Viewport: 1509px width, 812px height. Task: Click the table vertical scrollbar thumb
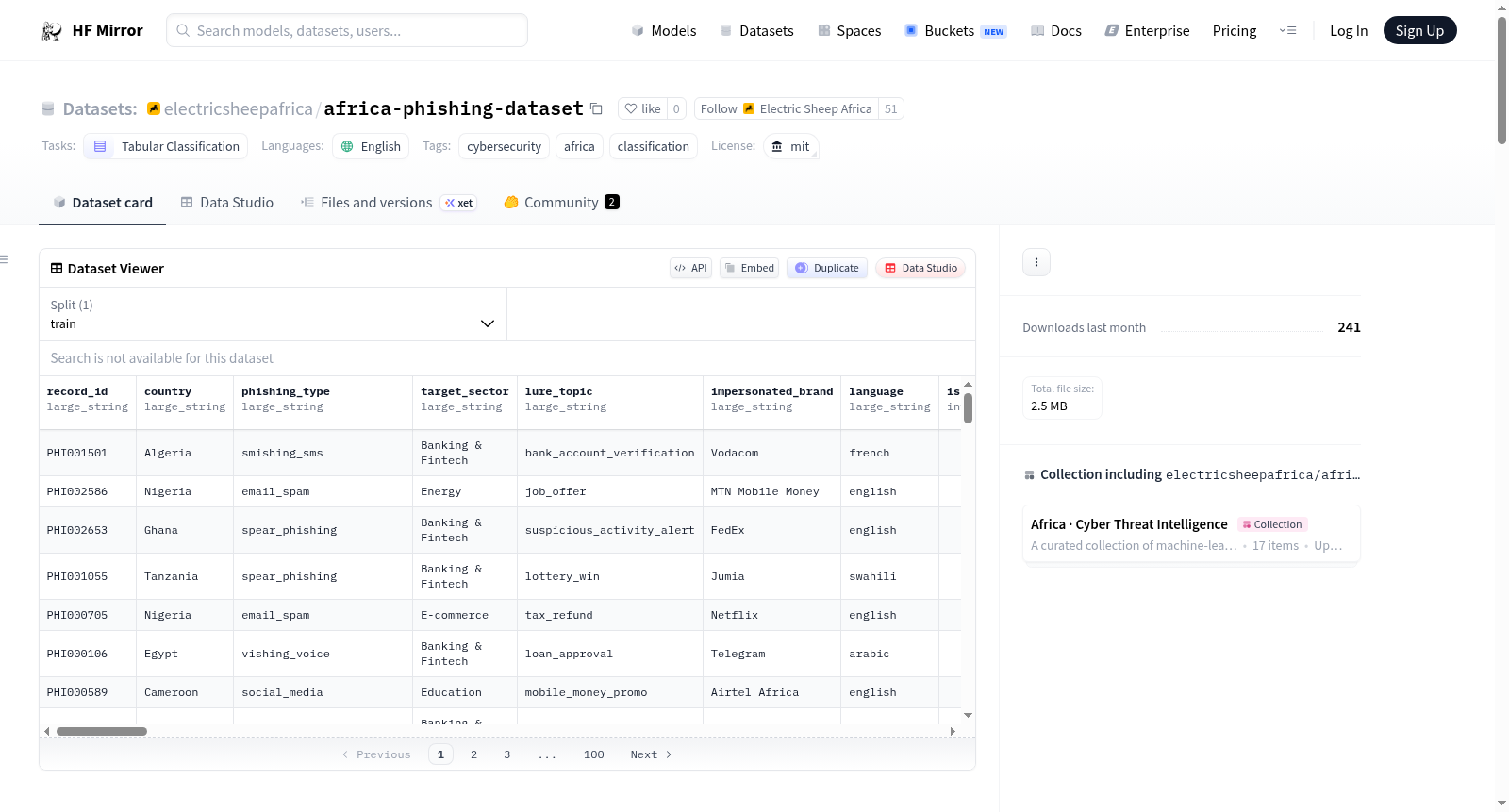pyautogui.click(x=968, y=408)
